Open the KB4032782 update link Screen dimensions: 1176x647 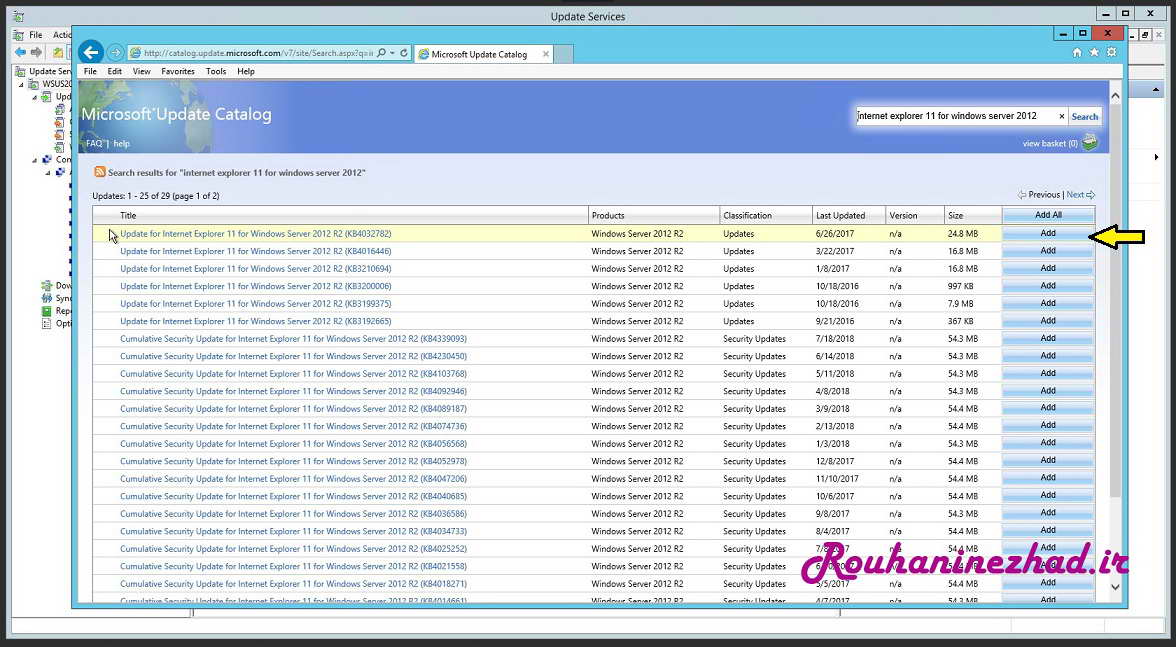[x=256, y=233]
